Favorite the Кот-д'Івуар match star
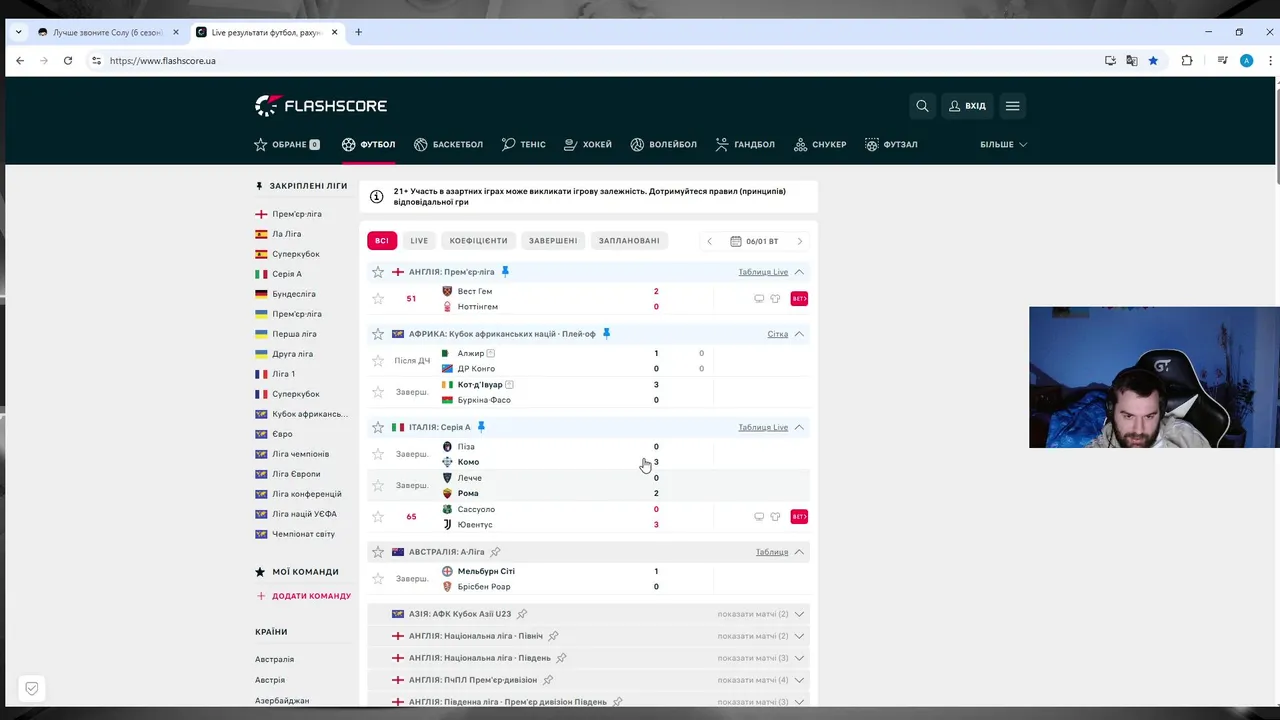Screen dimensions: 1280x720 pyautogui.click(x=378, y=392)
